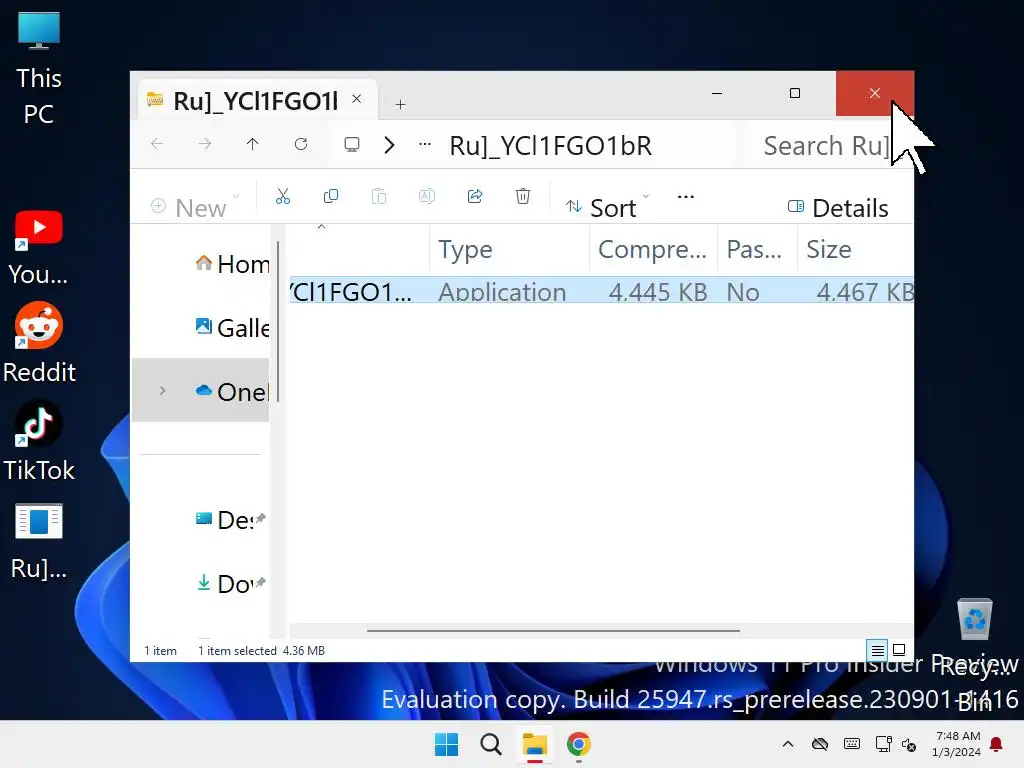
Task: Open the 7:48 AM clock and calendar
Action: tap(957, 744)
